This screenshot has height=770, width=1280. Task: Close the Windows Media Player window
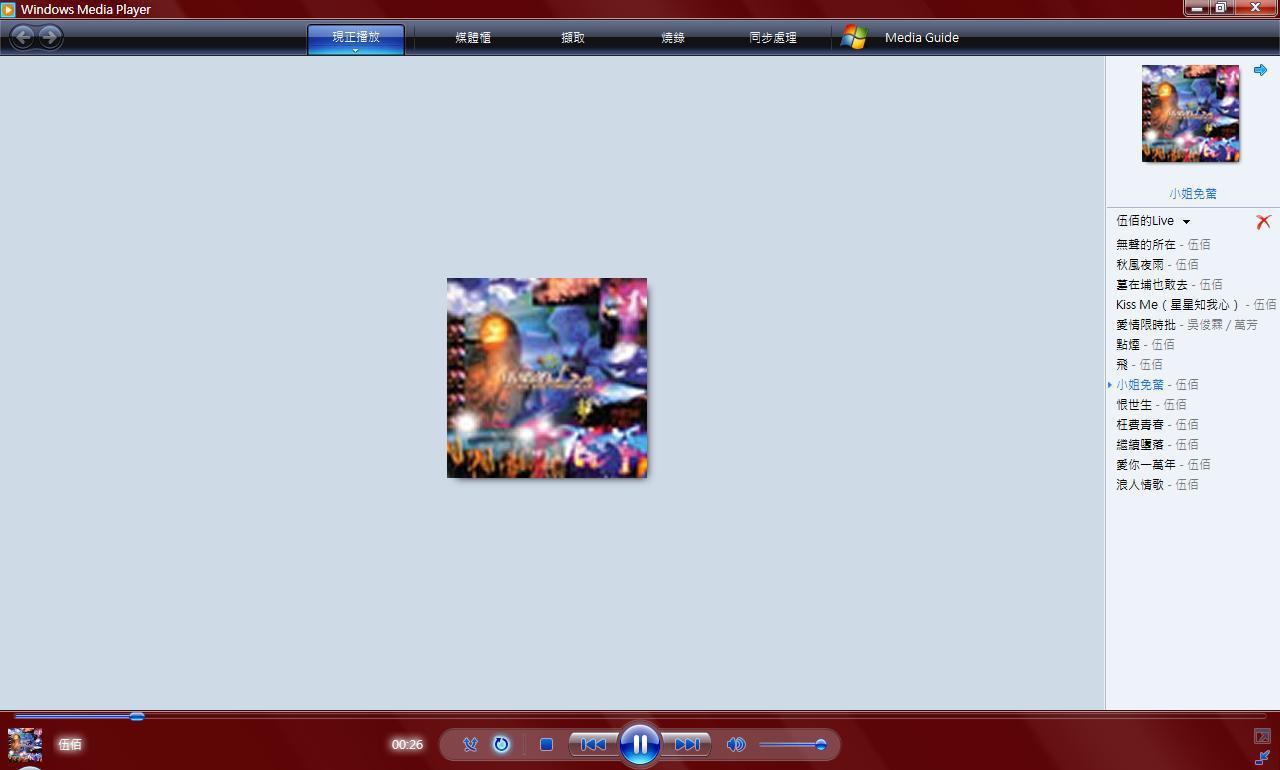pos(1256,8)
